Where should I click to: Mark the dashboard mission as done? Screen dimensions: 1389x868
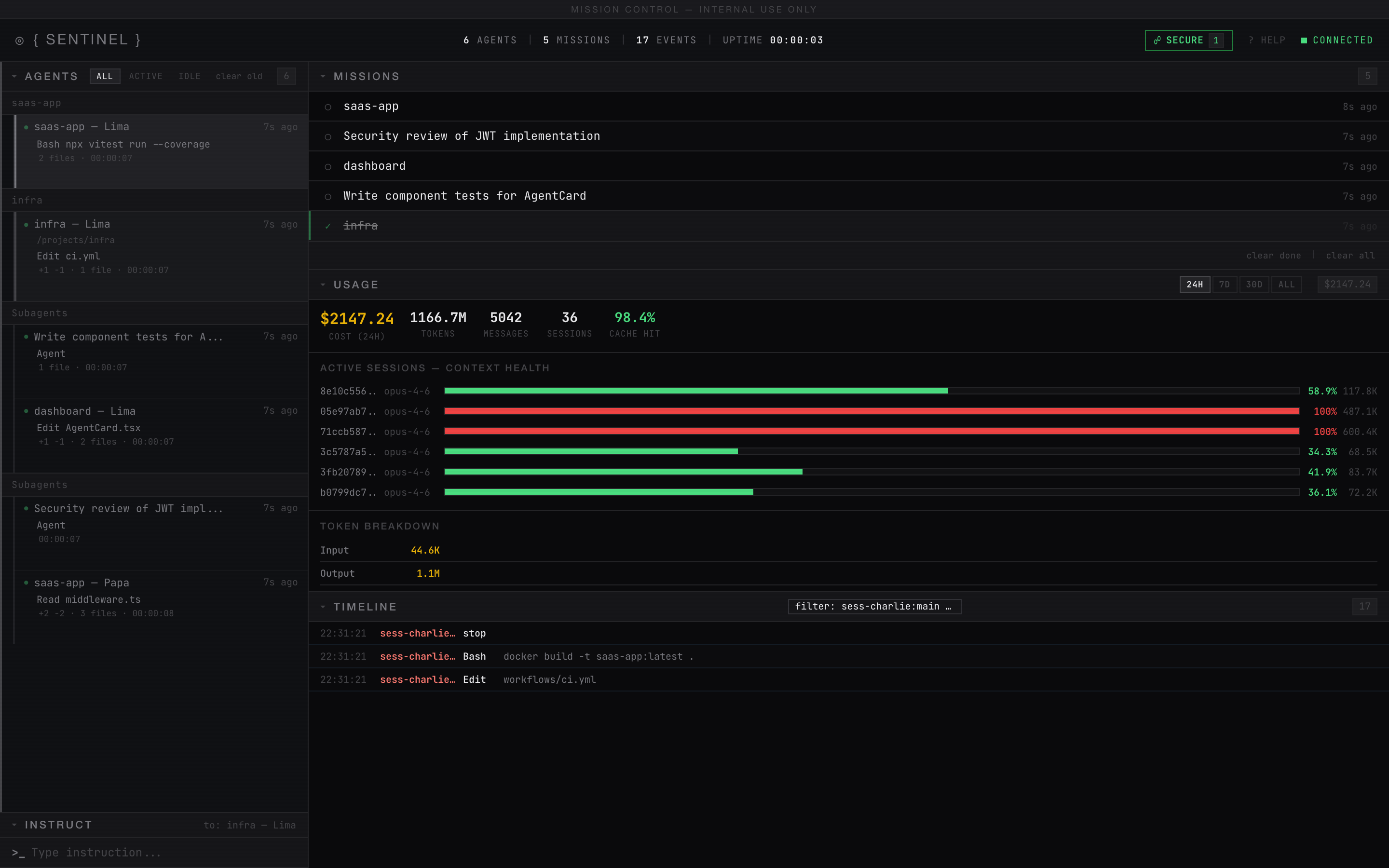tap(328, 166)
